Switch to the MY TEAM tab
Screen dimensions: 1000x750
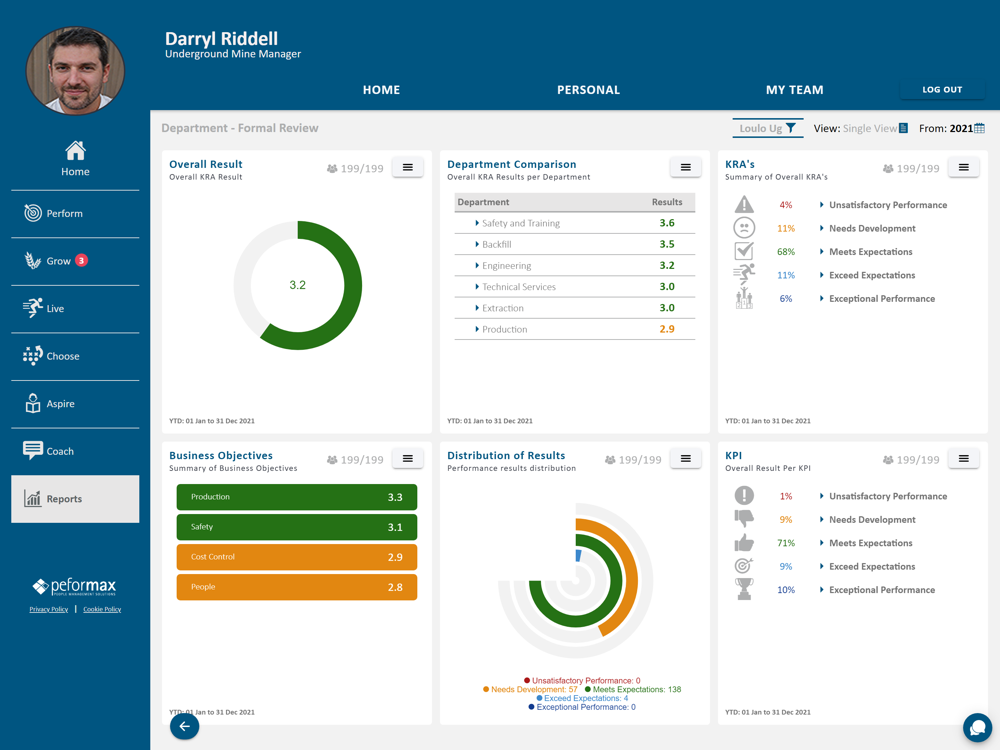coord(794,90)
